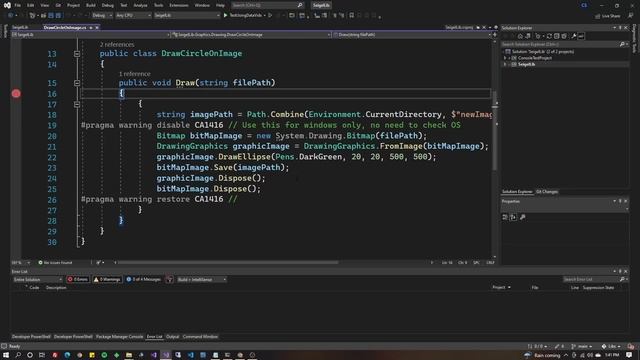Select the Solution 'SeigelLib' root node
Image resolution: width=640 pixels, height=360 pixels.
542,52
